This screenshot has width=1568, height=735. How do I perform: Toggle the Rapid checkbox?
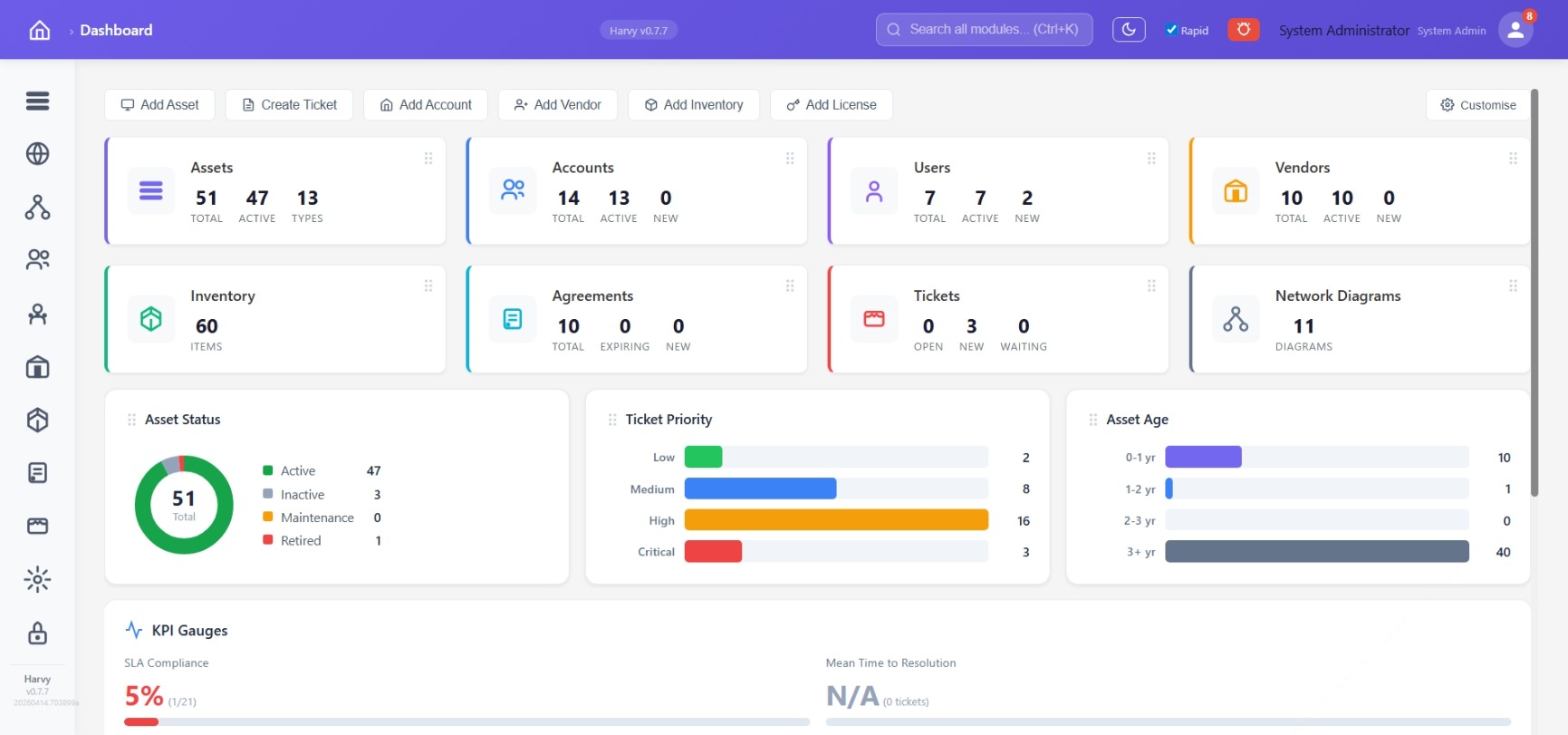coord(1171,30)
